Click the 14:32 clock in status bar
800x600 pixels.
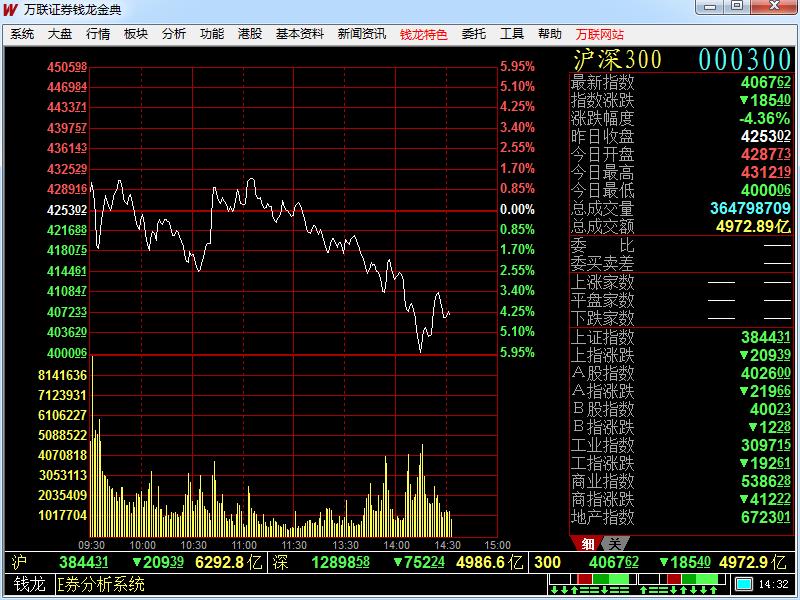click(774, 584)
